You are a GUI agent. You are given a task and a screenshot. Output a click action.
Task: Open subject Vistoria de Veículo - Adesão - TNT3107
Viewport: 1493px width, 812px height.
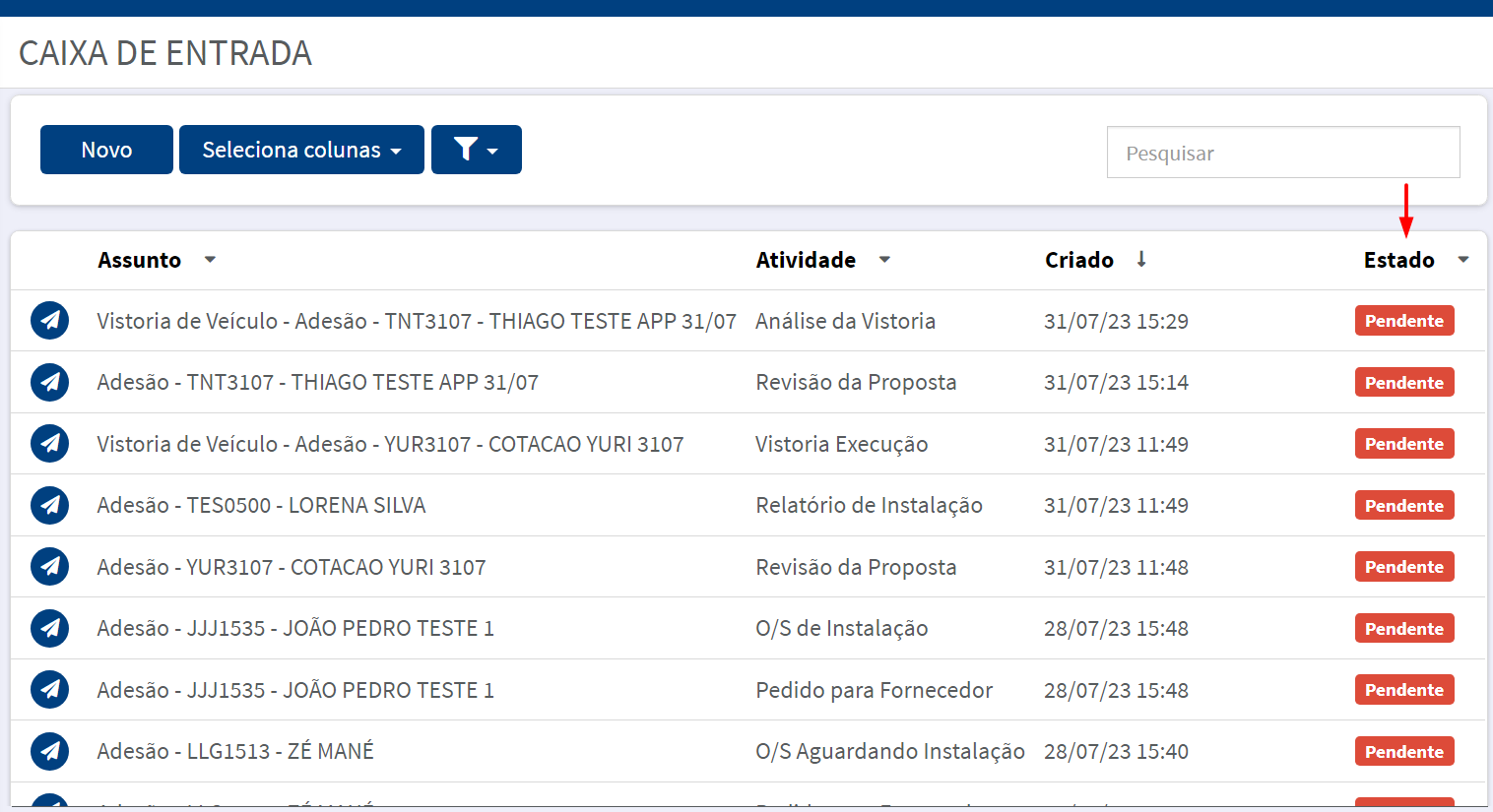tap(417, 321)
